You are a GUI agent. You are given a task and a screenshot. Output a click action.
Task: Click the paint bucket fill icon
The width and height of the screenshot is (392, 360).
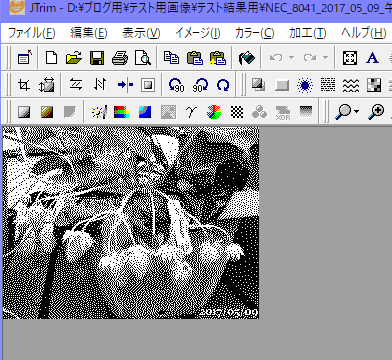point(247,58)
